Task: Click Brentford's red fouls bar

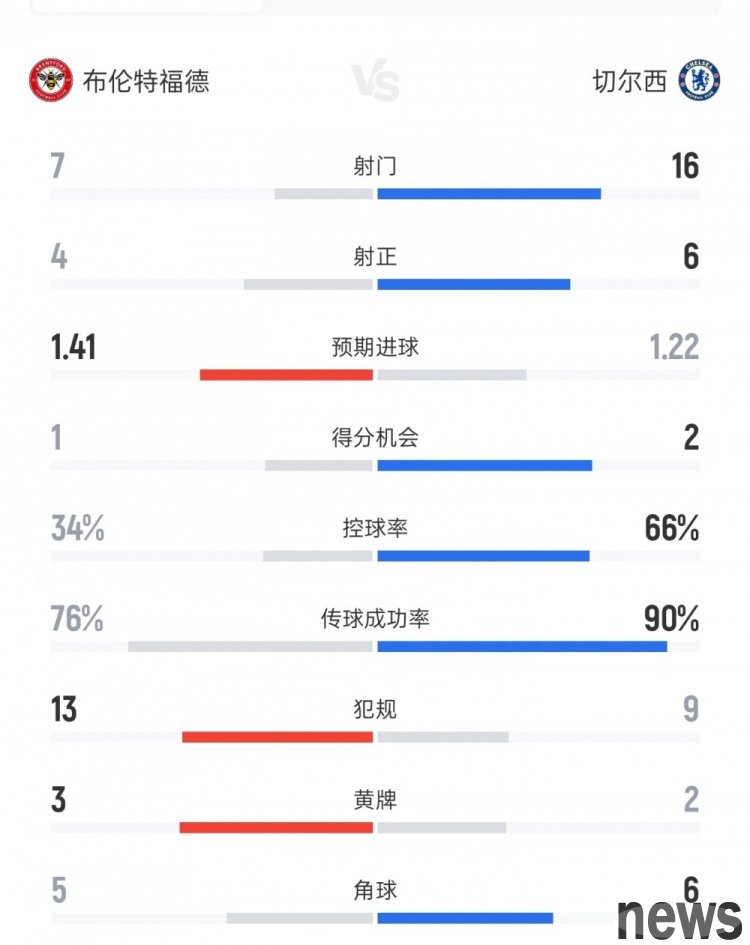Action: (x=277, y=737)
